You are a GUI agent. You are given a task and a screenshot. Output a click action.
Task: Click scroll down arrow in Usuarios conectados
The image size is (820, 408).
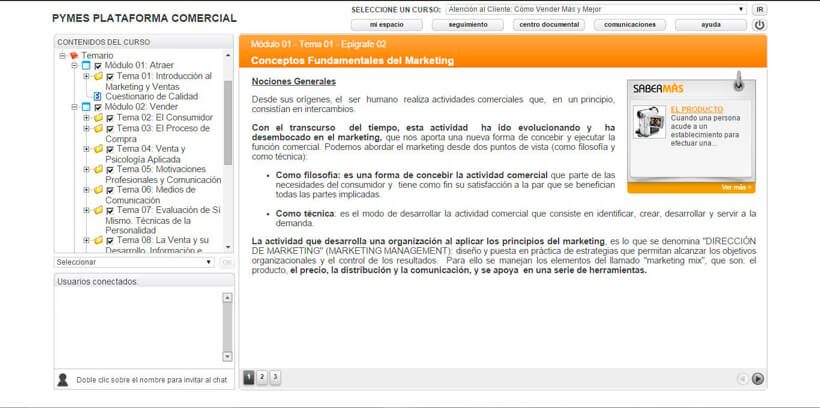[227, 356]
